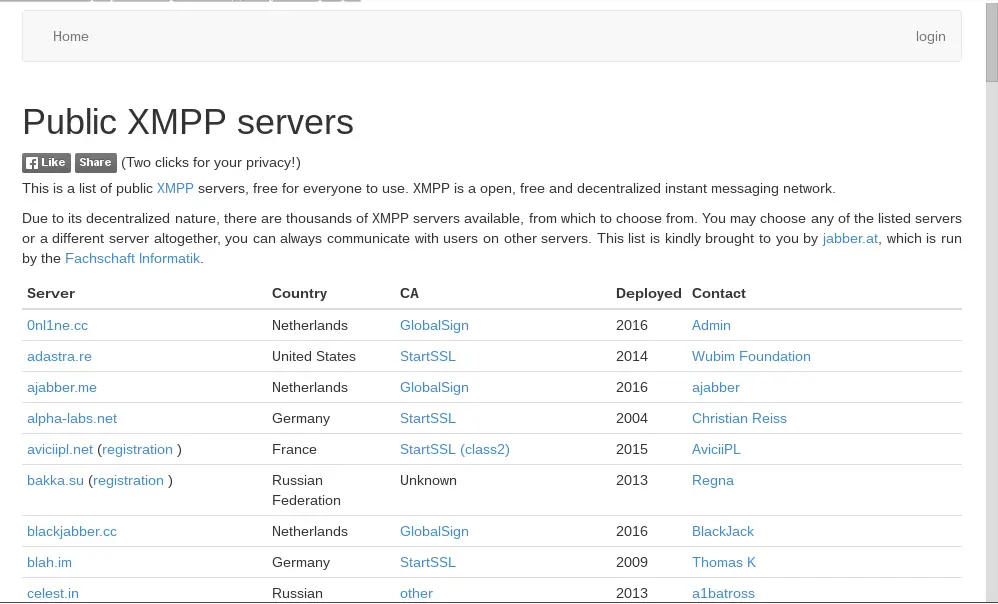Screen dimensions: 998x604
Task: Visit the blackjabber.cc server link
Action: pyautogui.click(x=72, y=531)
